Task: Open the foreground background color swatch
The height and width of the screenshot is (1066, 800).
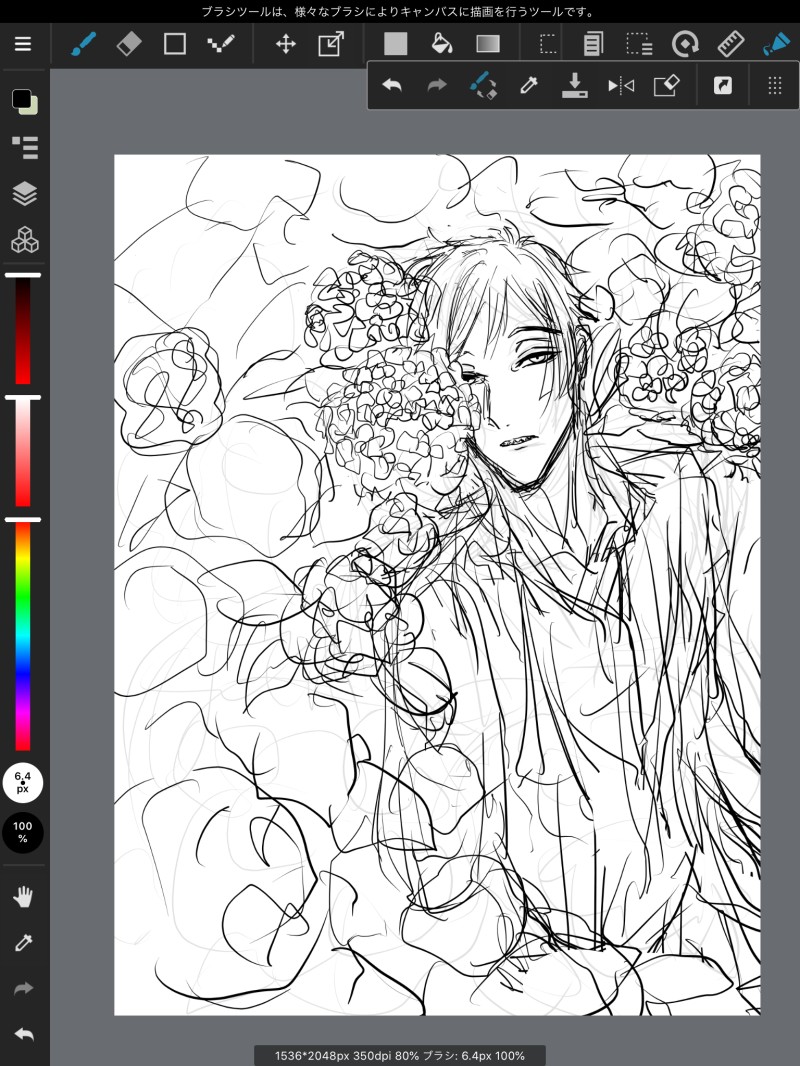Action: coord(24,101)
